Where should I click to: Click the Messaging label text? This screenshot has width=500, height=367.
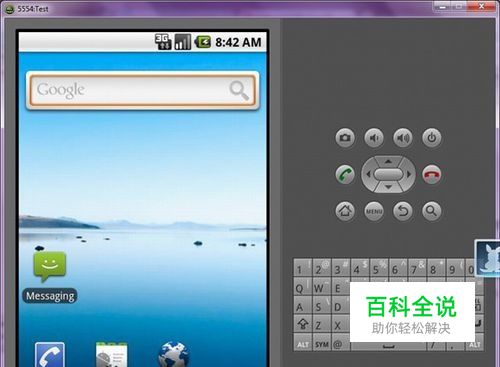point(50,296)
